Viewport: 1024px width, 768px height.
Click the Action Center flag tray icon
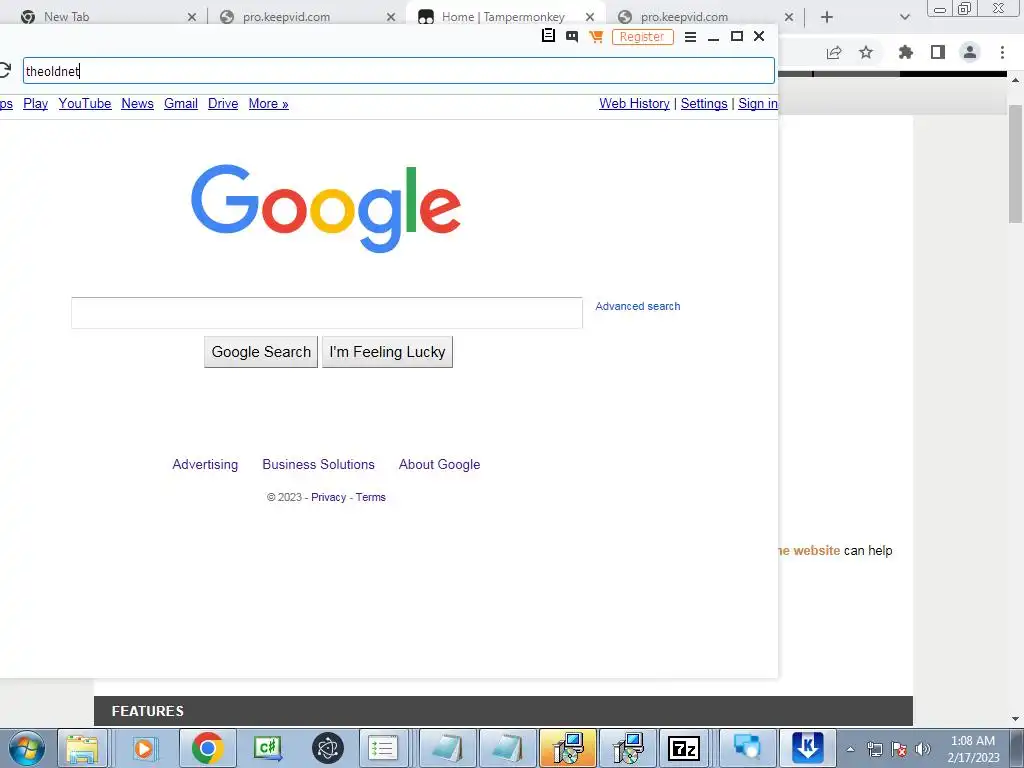tap(899, 749)
